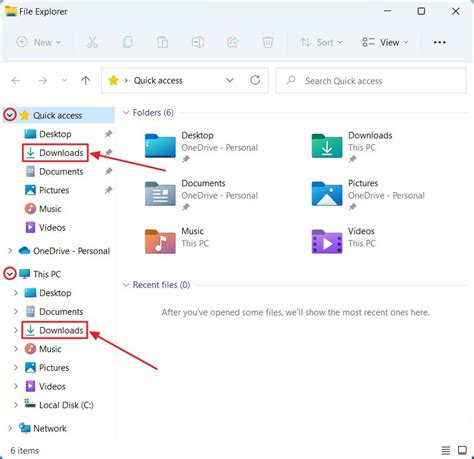Expand the OneDrive - Personal tree node

click(10, 251)
